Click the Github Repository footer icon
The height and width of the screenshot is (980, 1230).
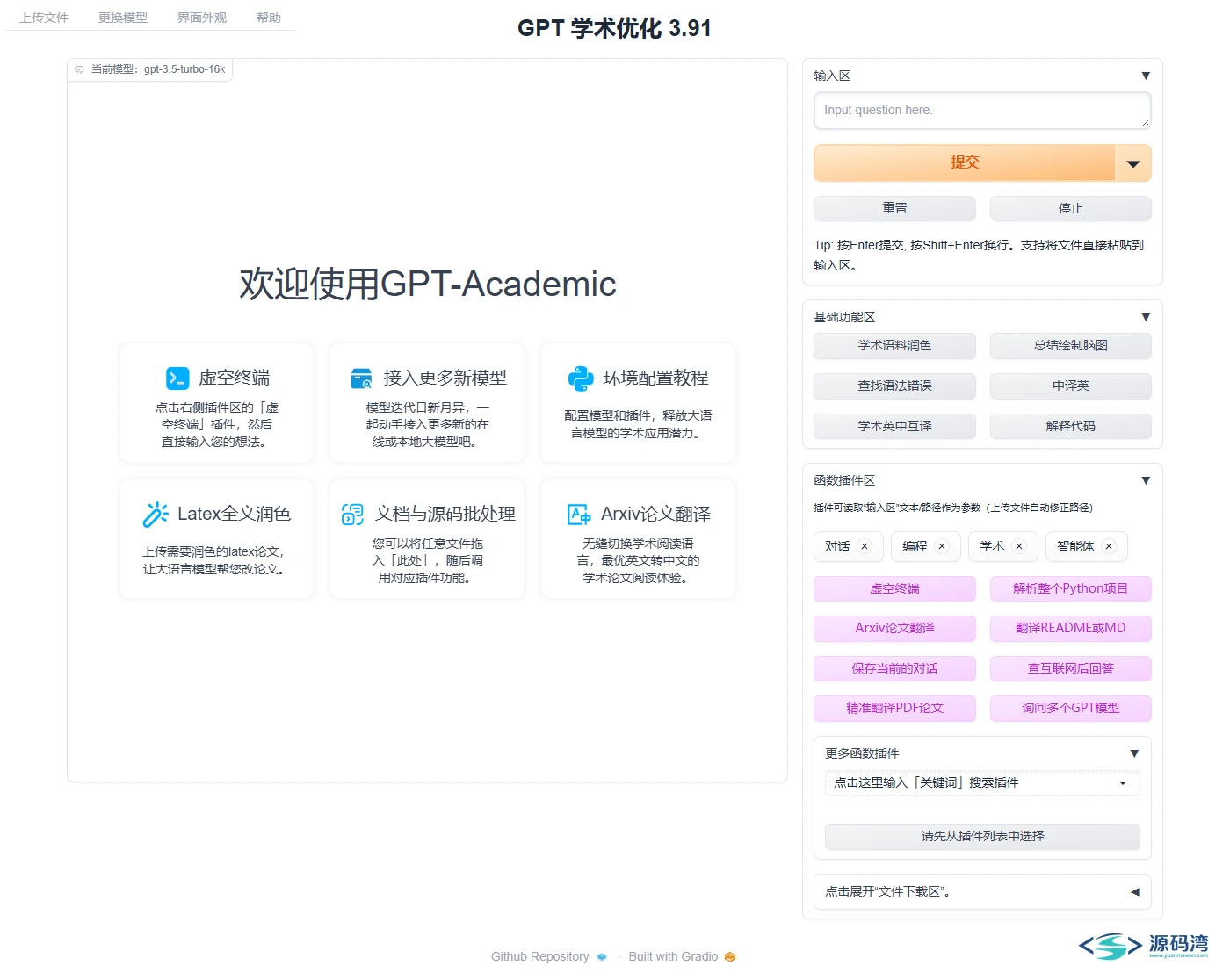click(x=602, y=957)
